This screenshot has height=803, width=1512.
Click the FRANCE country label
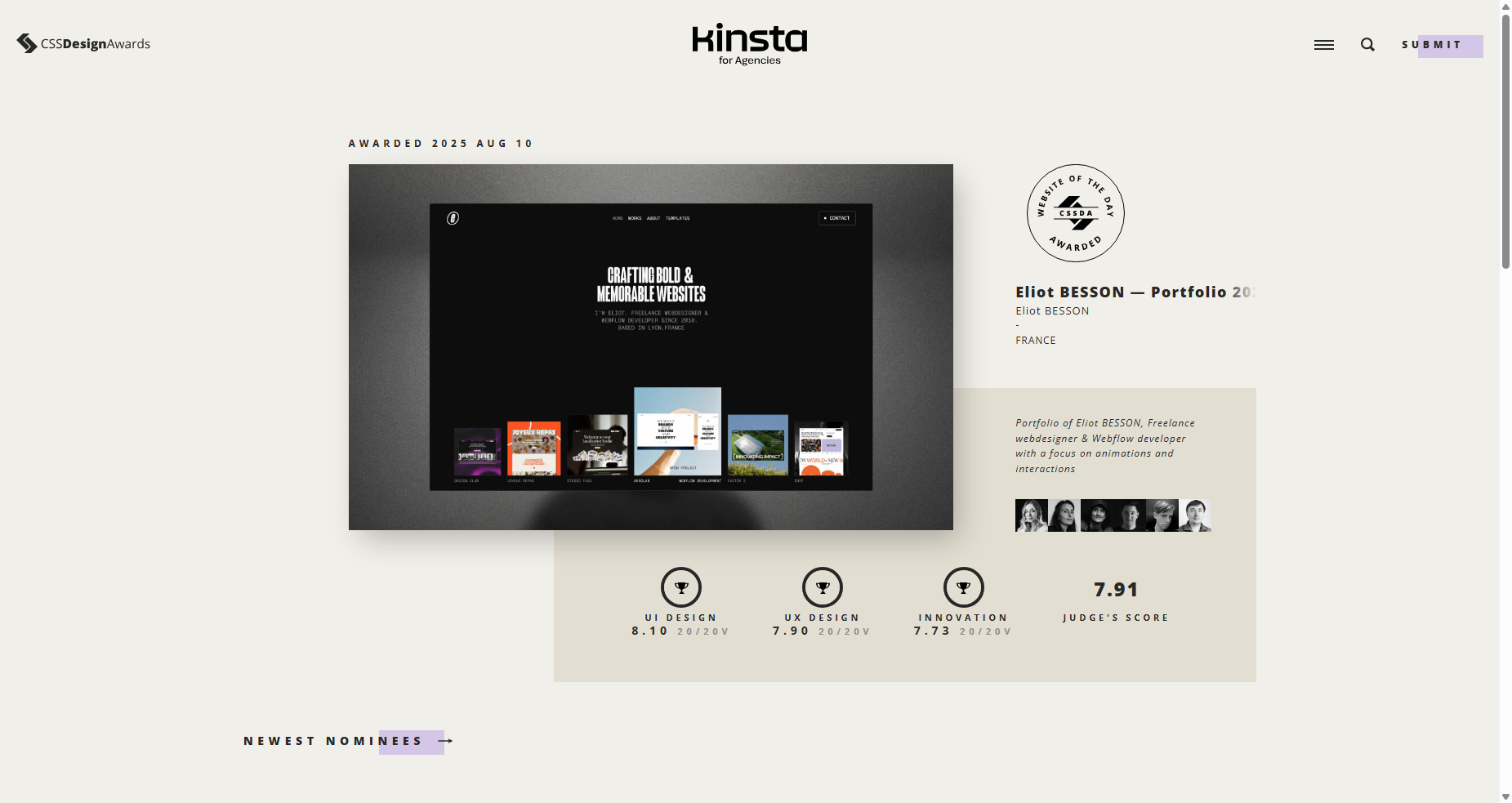[1036, 341]
